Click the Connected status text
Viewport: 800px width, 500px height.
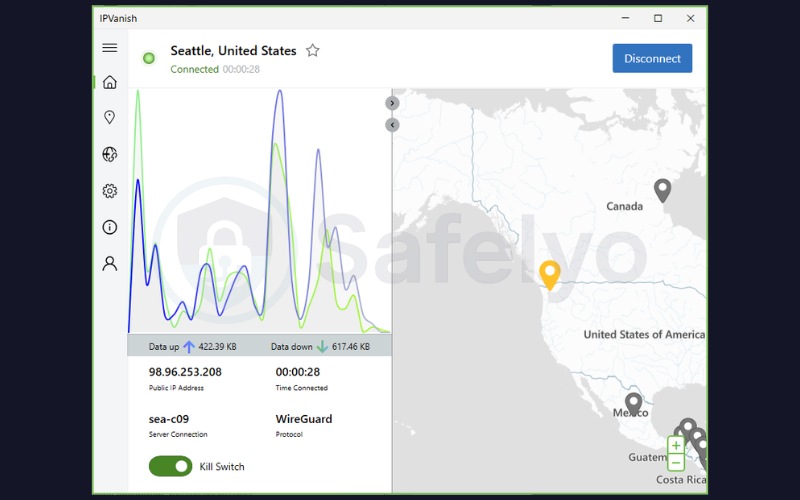[x=194, y=69]
